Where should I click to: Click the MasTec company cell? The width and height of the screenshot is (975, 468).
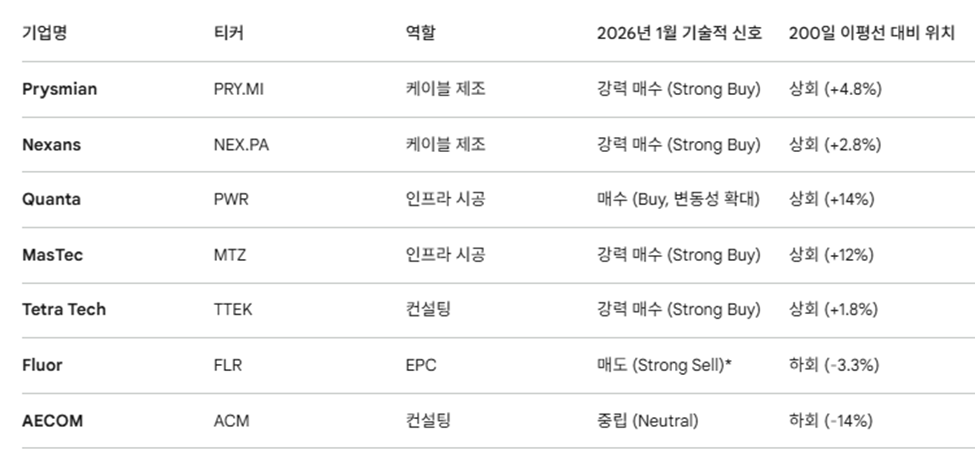[52, 255]
